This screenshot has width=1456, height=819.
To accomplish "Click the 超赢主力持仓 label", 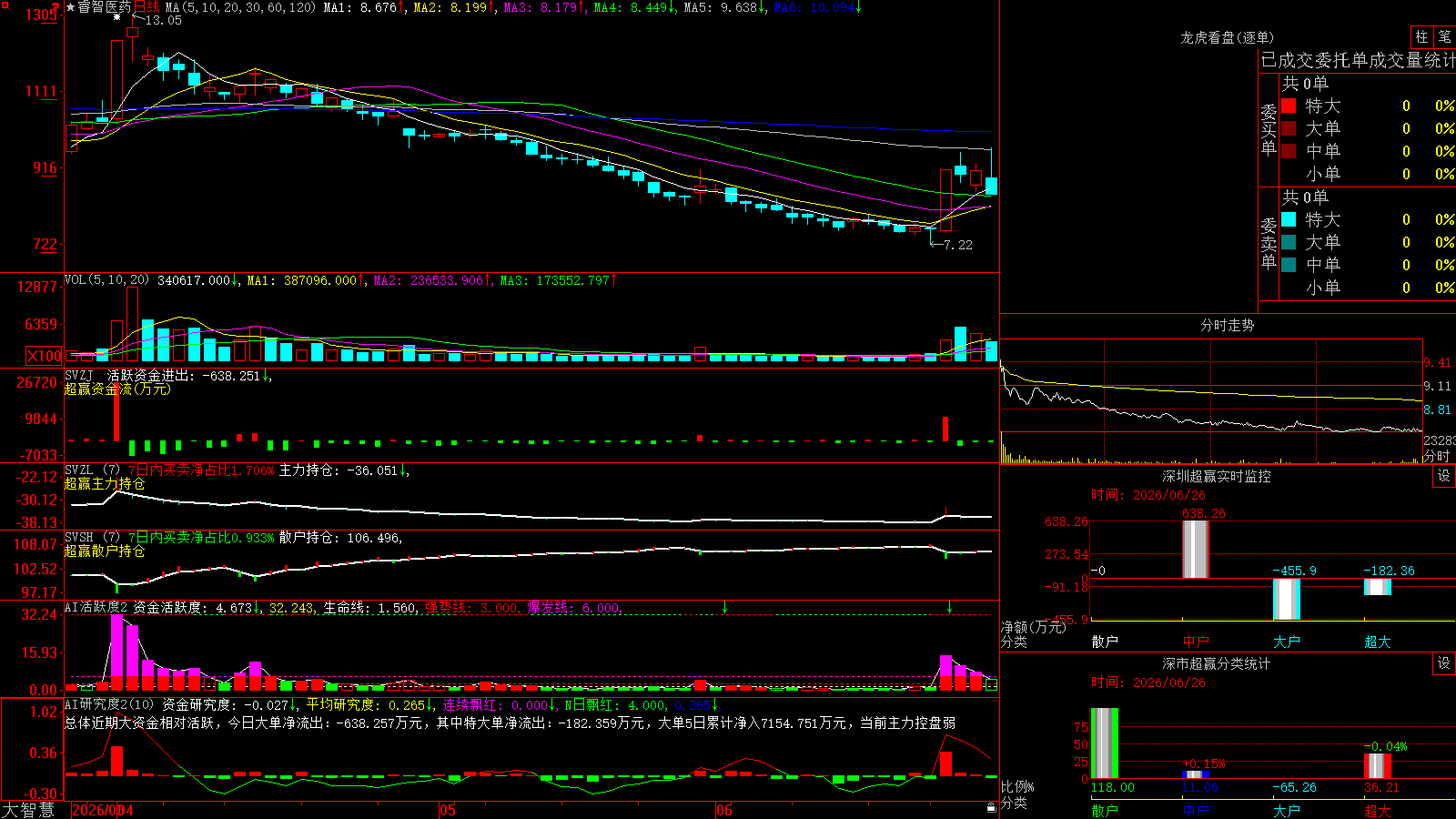I will tap(105, 483).
